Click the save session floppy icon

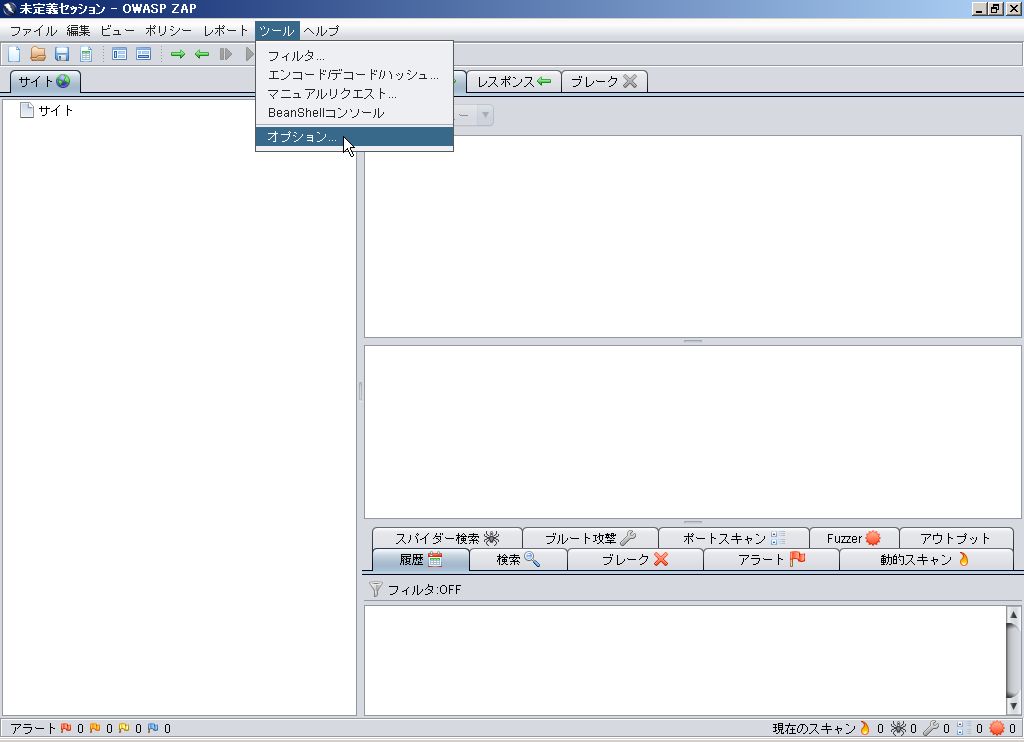pos(62,54)
